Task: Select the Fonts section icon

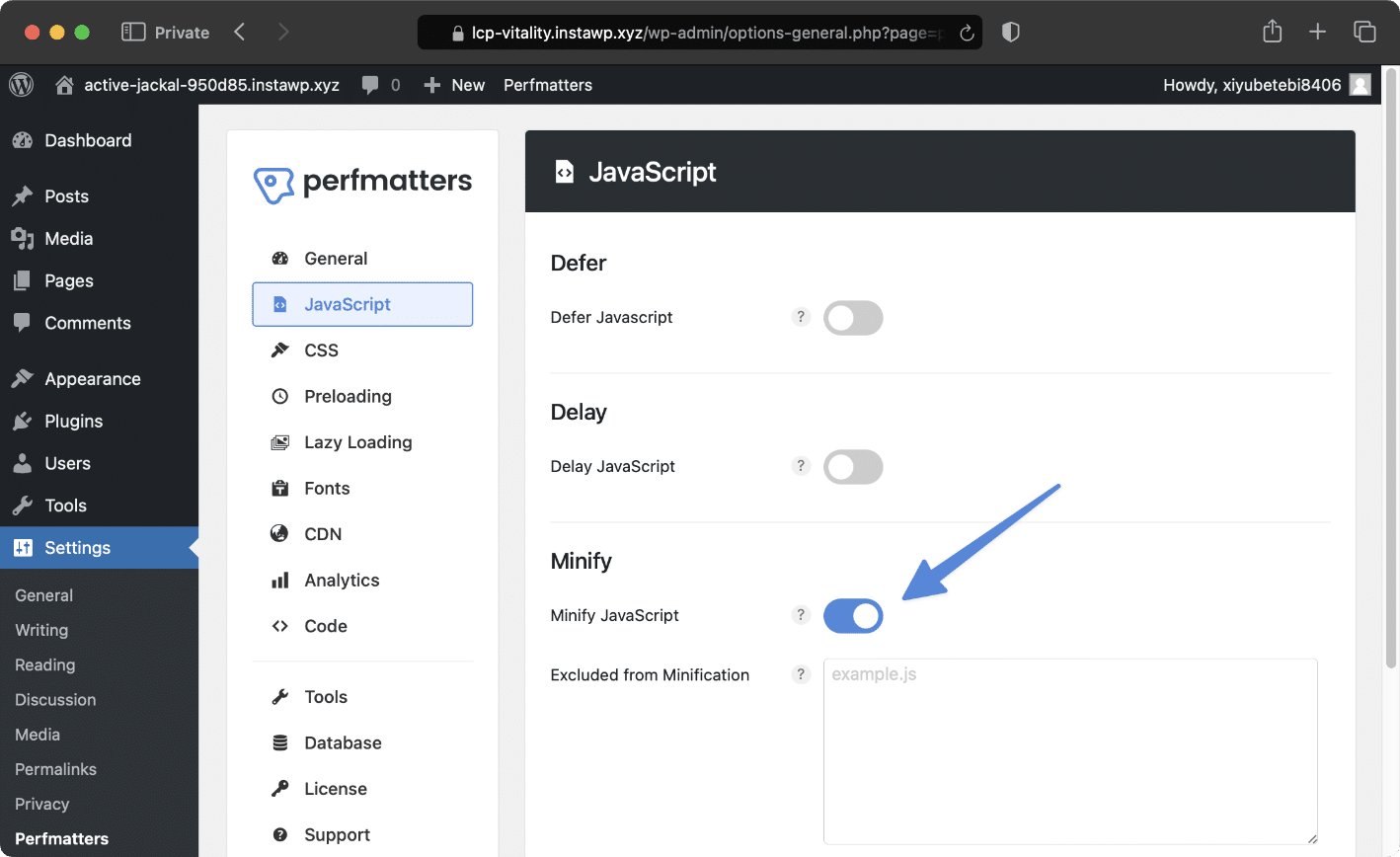Action: 280,488
